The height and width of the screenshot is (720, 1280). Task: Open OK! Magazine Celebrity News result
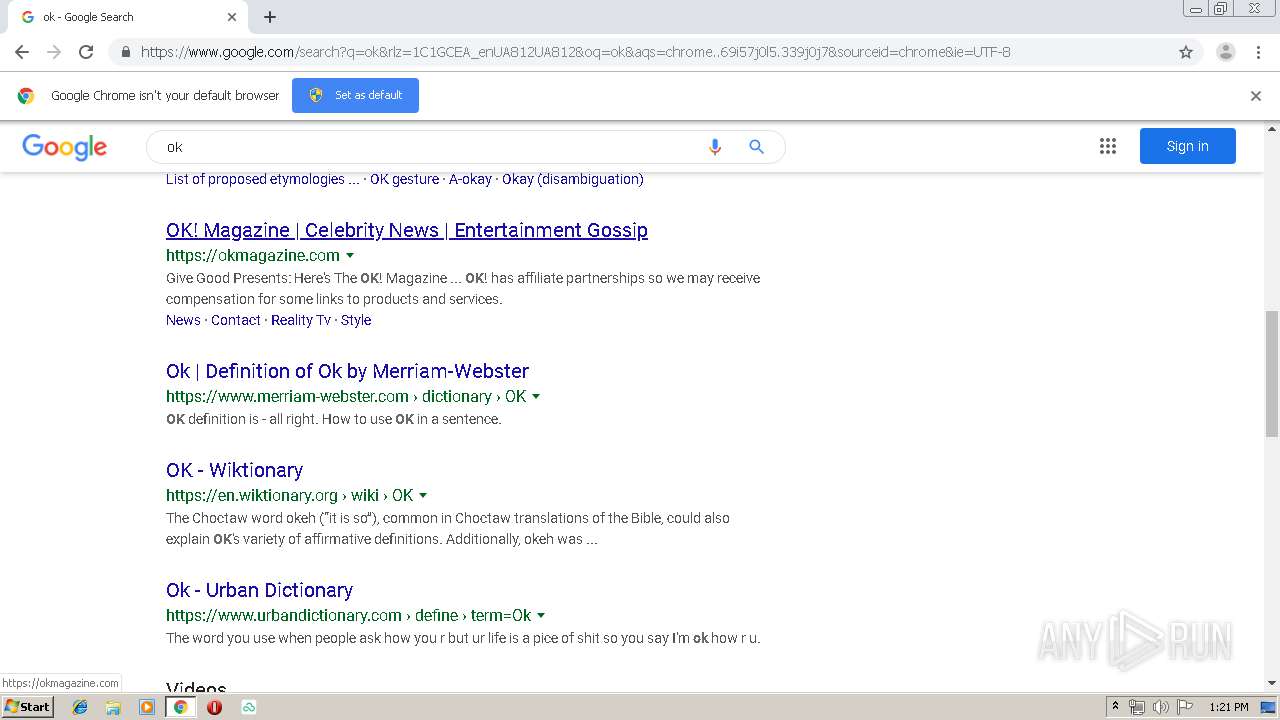[407, 230]
